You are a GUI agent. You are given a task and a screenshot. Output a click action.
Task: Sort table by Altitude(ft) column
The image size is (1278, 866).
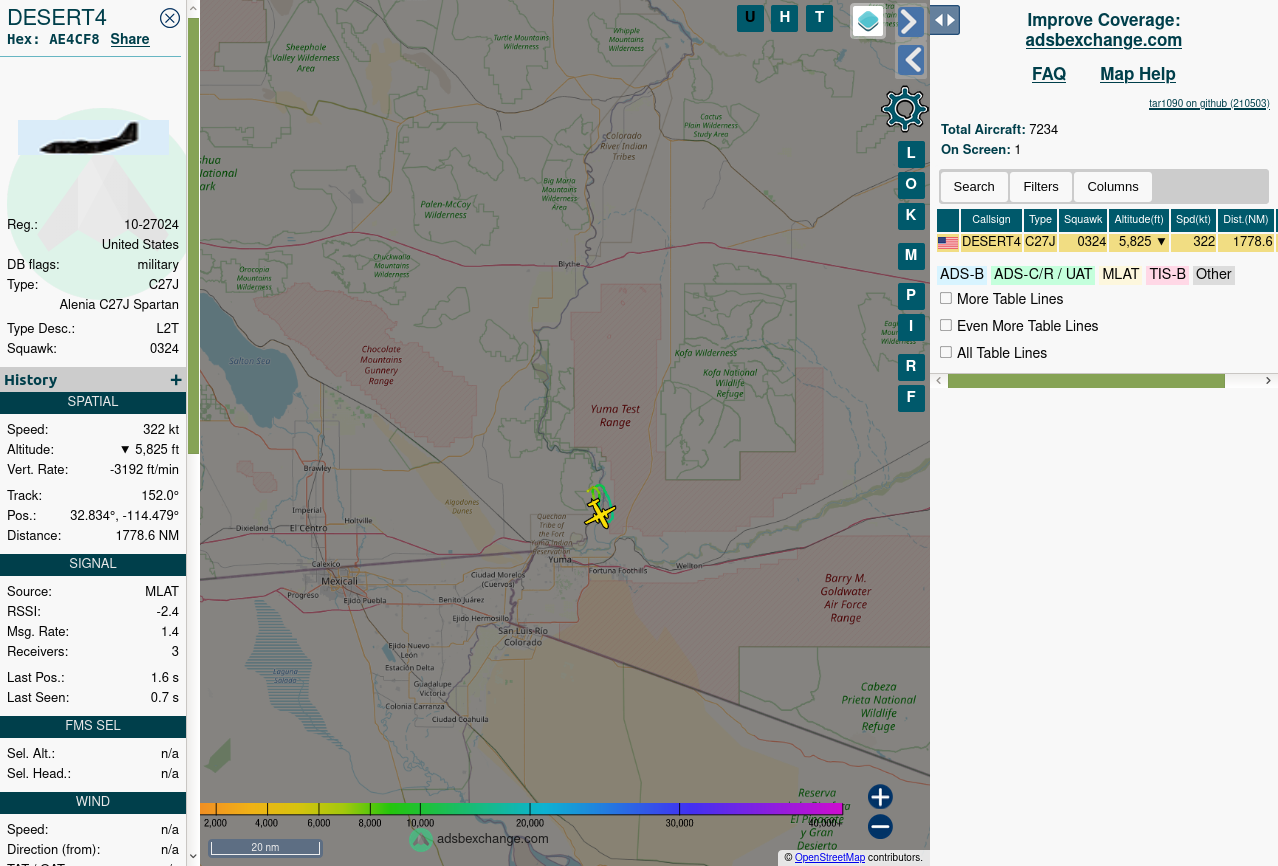[x=1140, y=220]
